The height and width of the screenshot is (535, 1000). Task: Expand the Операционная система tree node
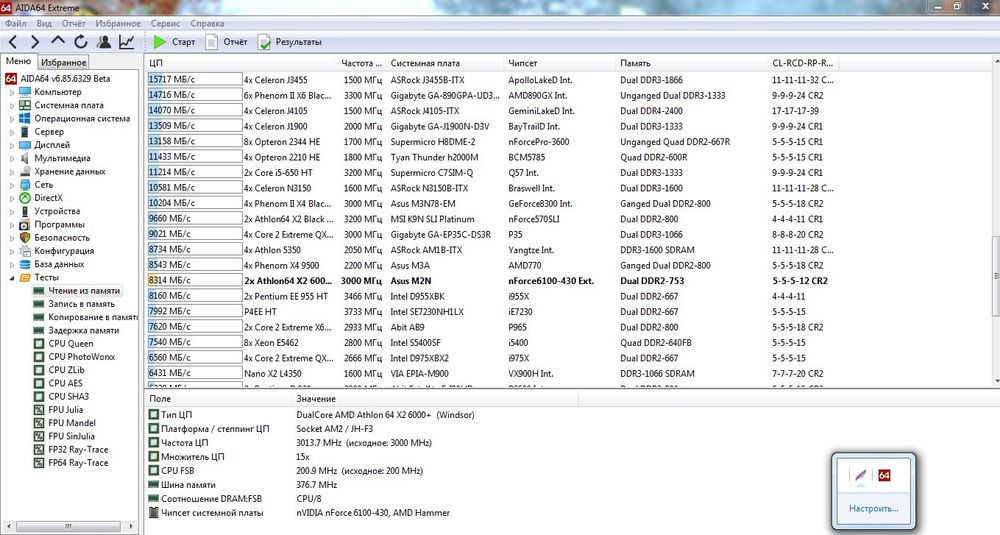(x=11, y=119)
